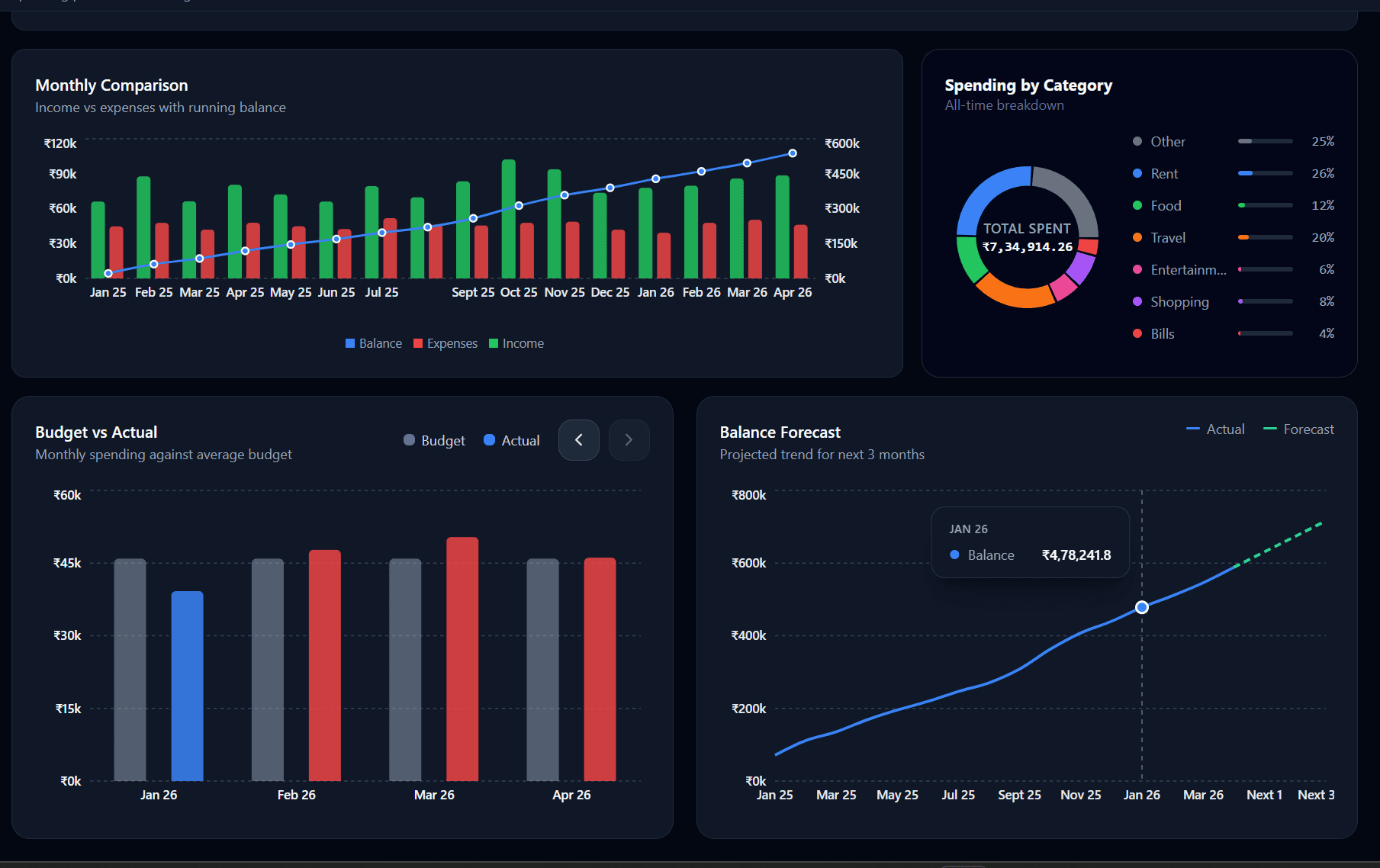Click the Jan 26 gray budget bar
Image resolution: width=1380 pixels, height=868 pixels.
click(x=130, y=670)
